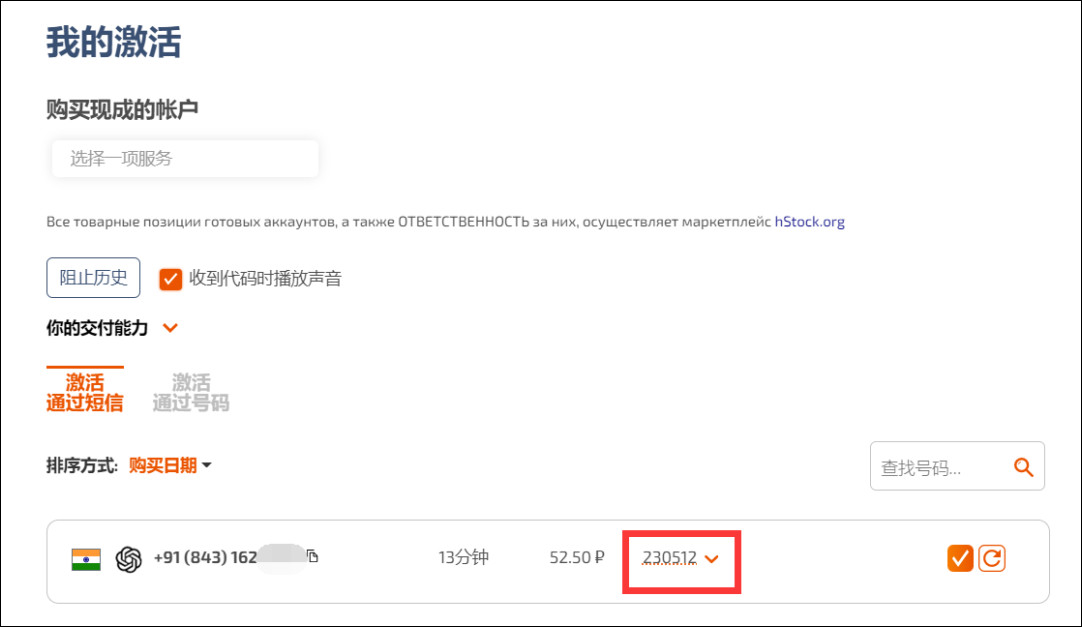Copy the phone number with copy icon
This screenshot has height=627, width=1082.
tap(313, 557)
